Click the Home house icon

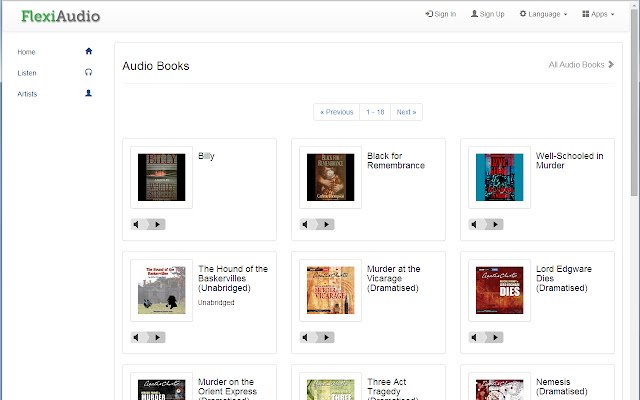[89, 51]
